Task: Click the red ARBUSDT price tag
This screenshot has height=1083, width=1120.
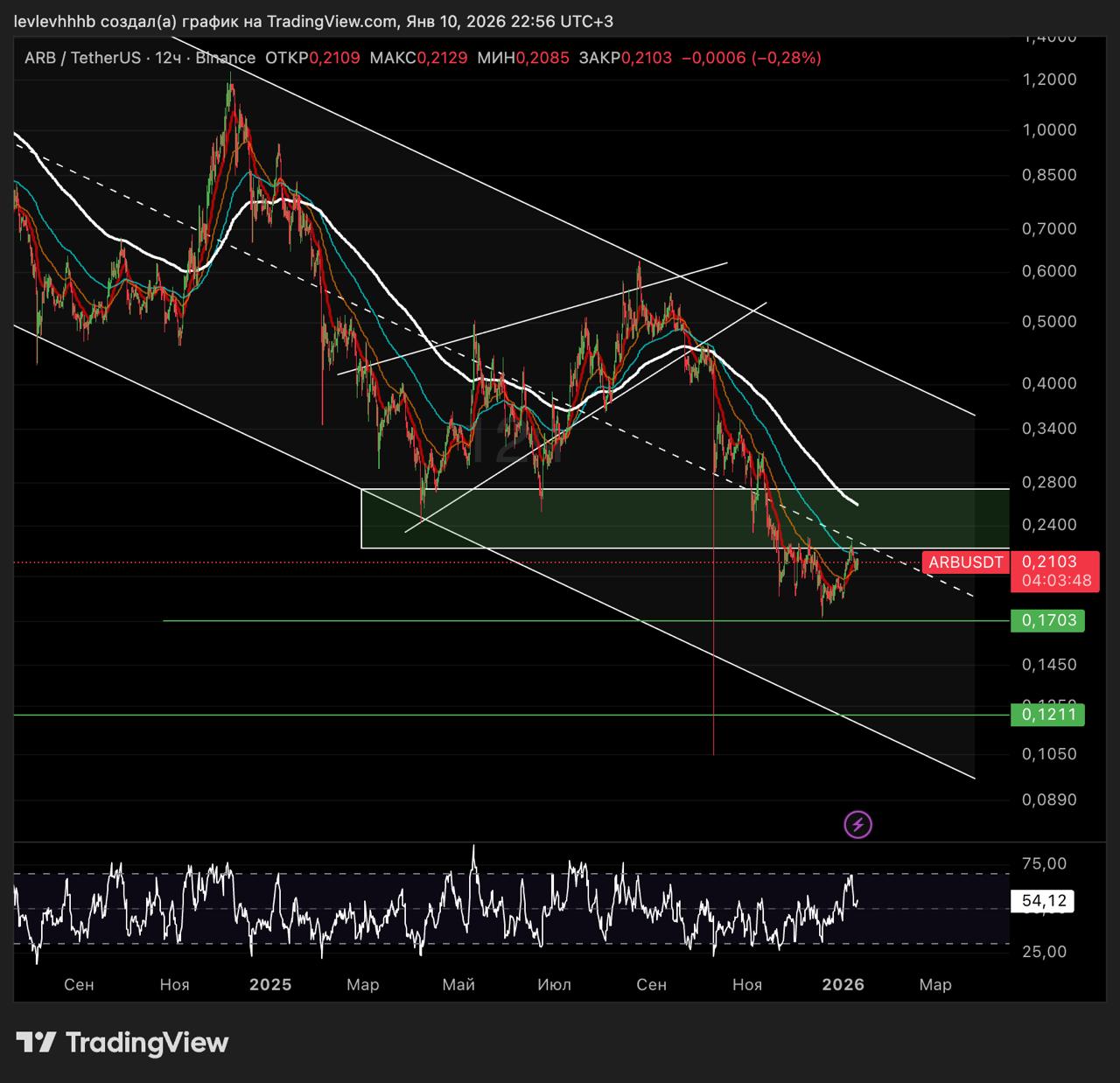Action: tap(965, 562)
